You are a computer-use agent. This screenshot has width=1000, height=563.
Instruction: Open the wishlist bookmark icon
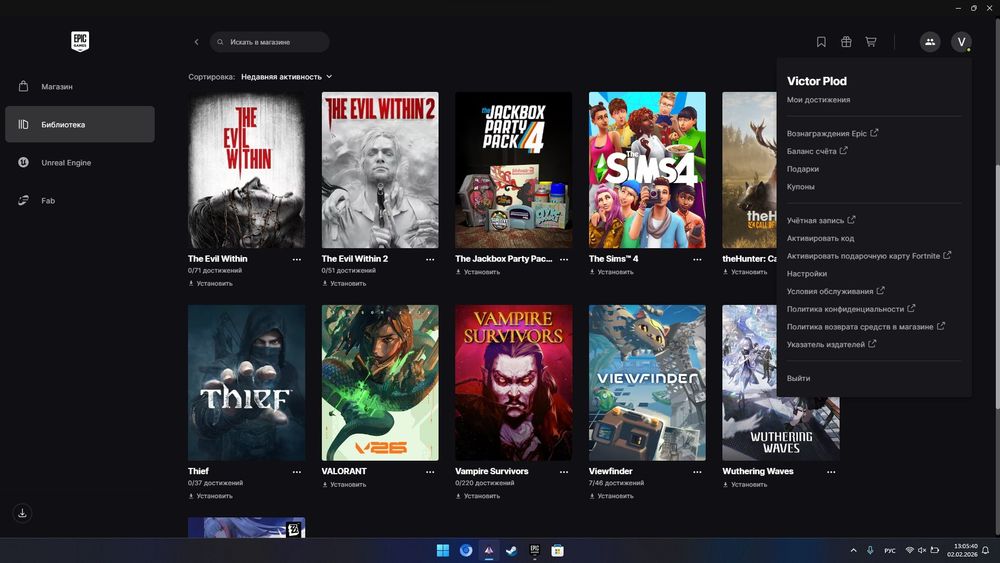821,42
